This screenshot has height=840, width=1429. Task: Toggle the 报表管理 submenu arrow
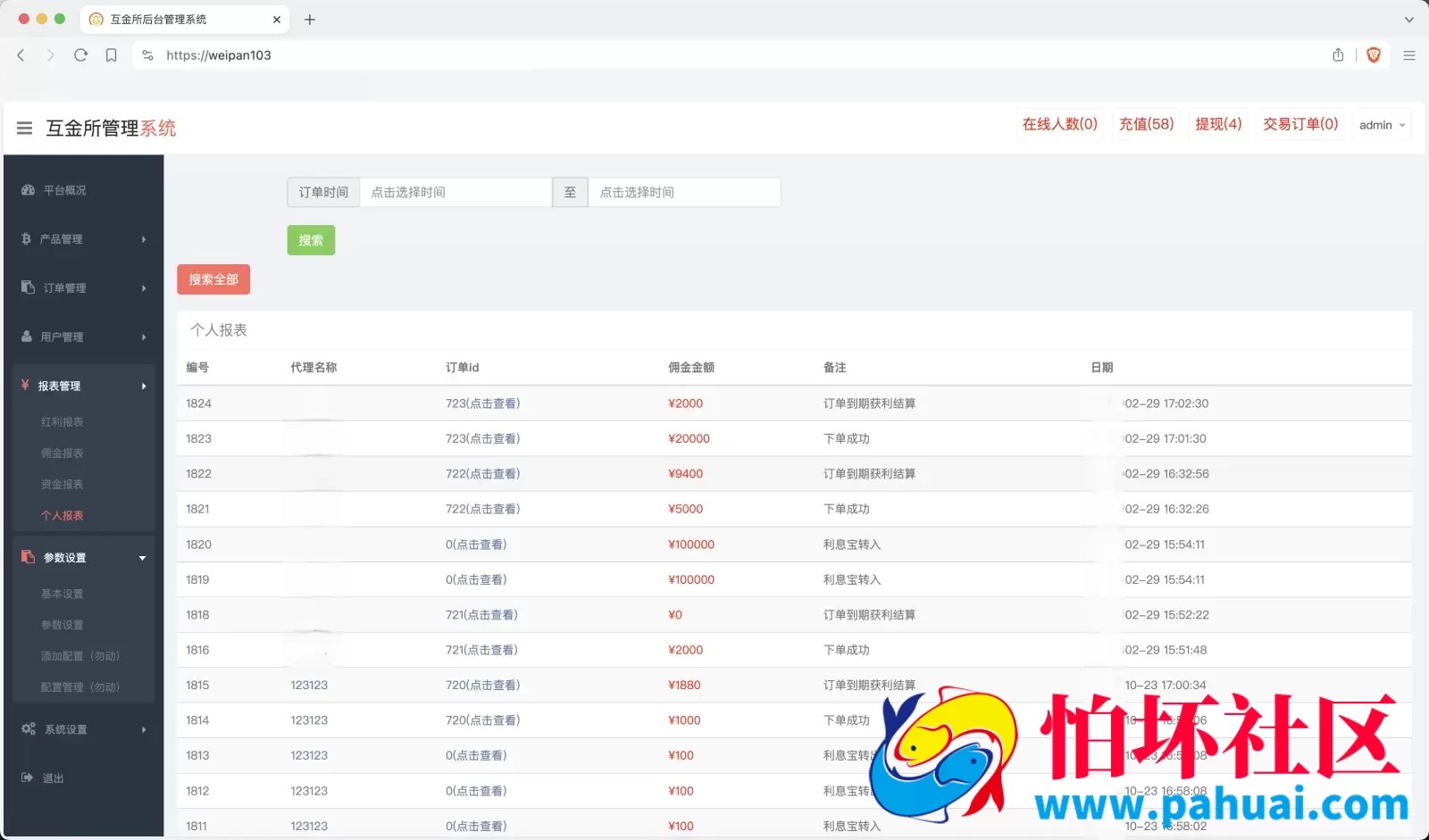coord(144,387)
